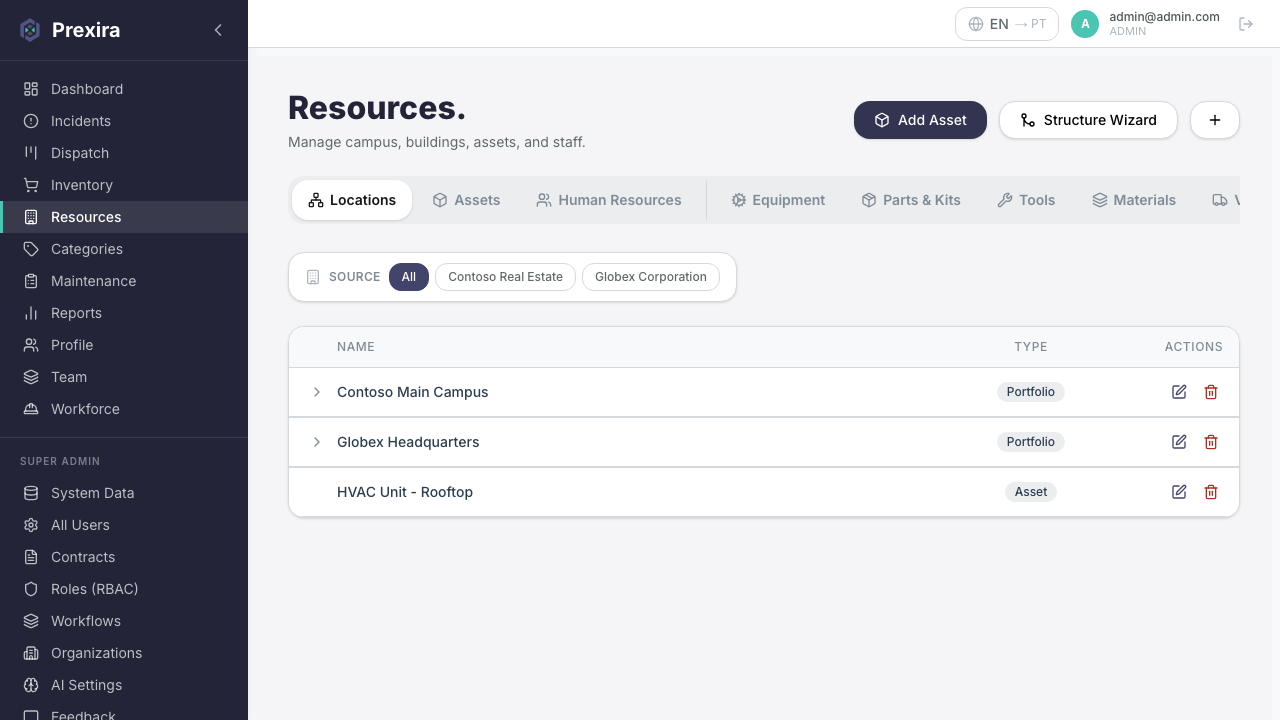Switch to the Assets tab

point(466,200)
